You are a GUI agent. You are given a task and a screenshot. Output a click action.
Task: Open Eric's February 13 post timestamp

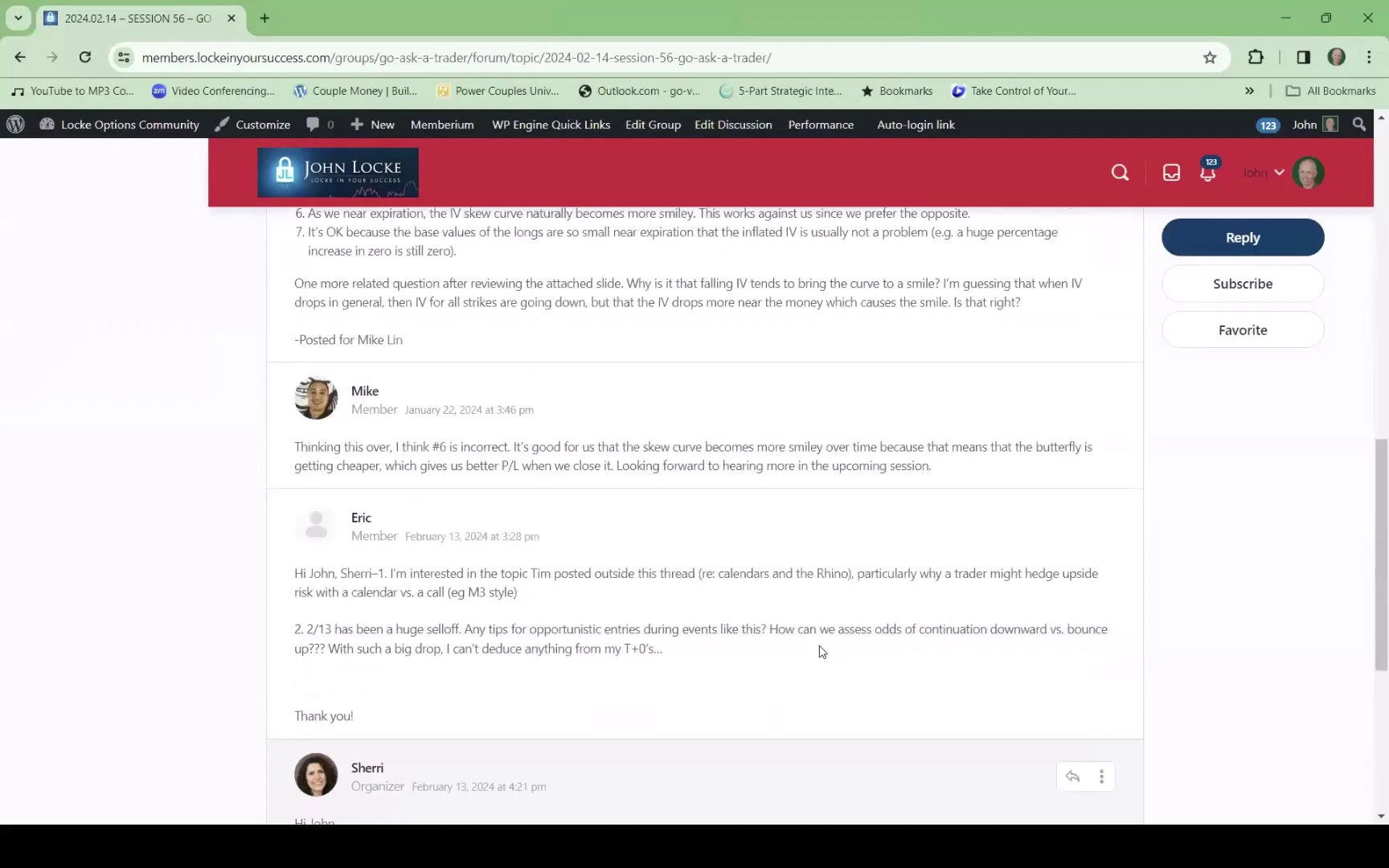472,537
